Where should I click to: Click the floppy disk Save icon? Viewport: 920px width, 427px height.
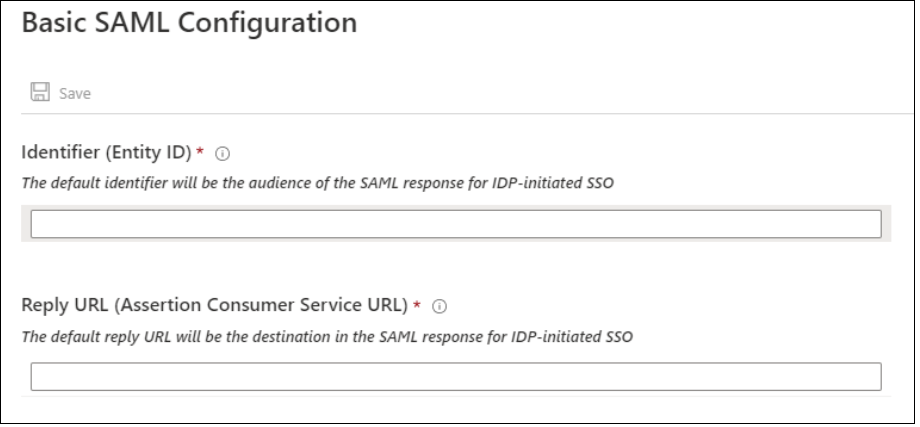[40, 92]
